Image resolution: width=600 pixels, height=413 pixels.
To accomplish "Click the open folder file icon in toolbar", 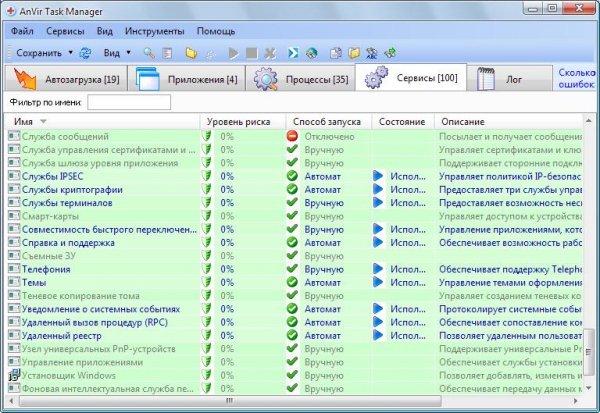I will pos(354,53).
